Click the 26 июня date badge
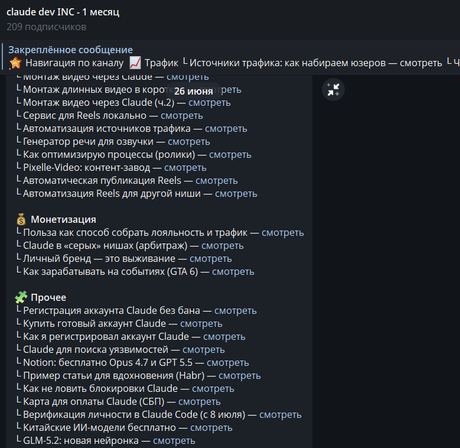460x448 pixels. click(193, 91)
